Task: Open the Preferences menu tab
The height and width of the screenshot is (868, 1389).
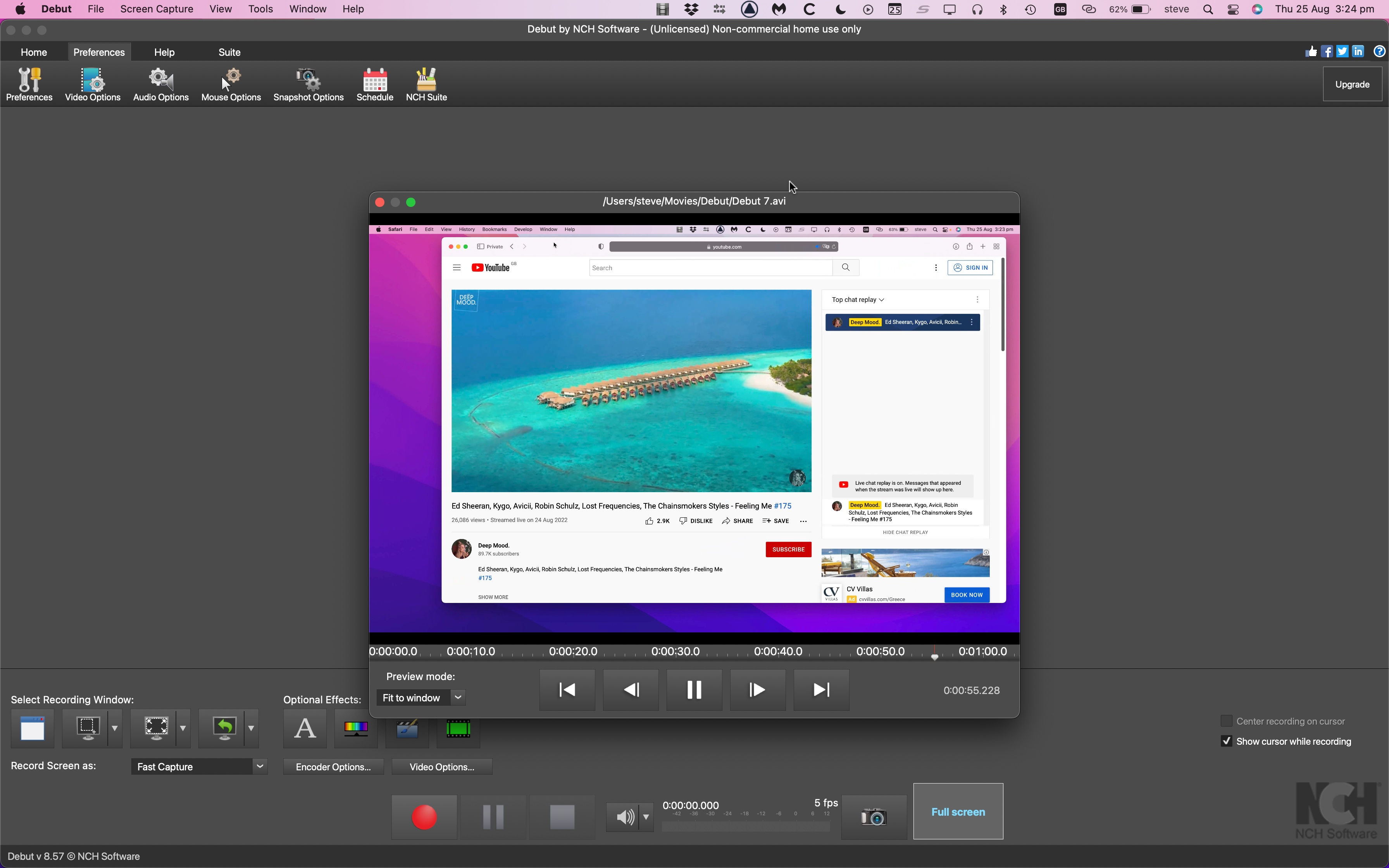Action: (x=98, y=52)
